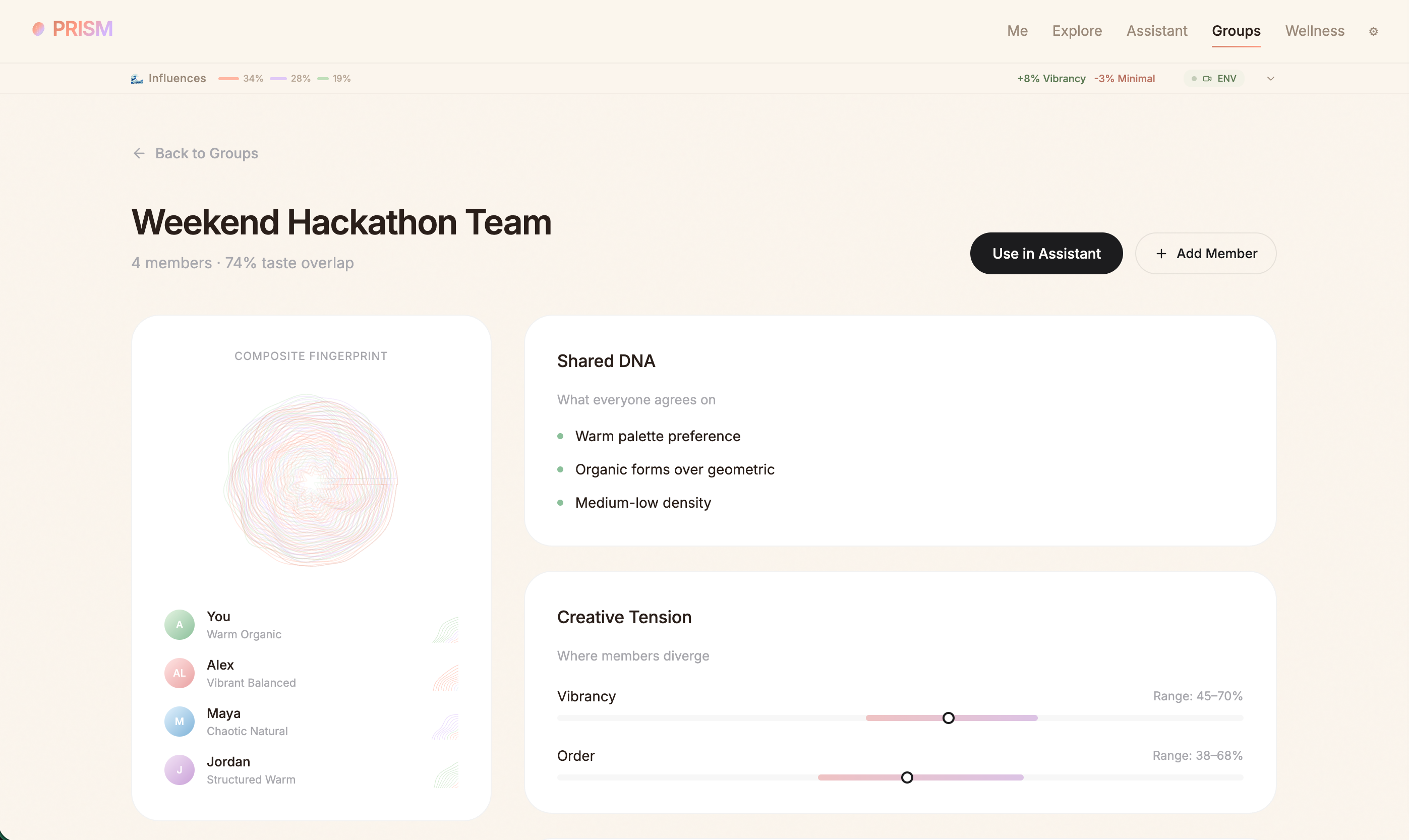Click your green avatar circle
Viewport: 1409px width, 840px height.
click(180, 625)
